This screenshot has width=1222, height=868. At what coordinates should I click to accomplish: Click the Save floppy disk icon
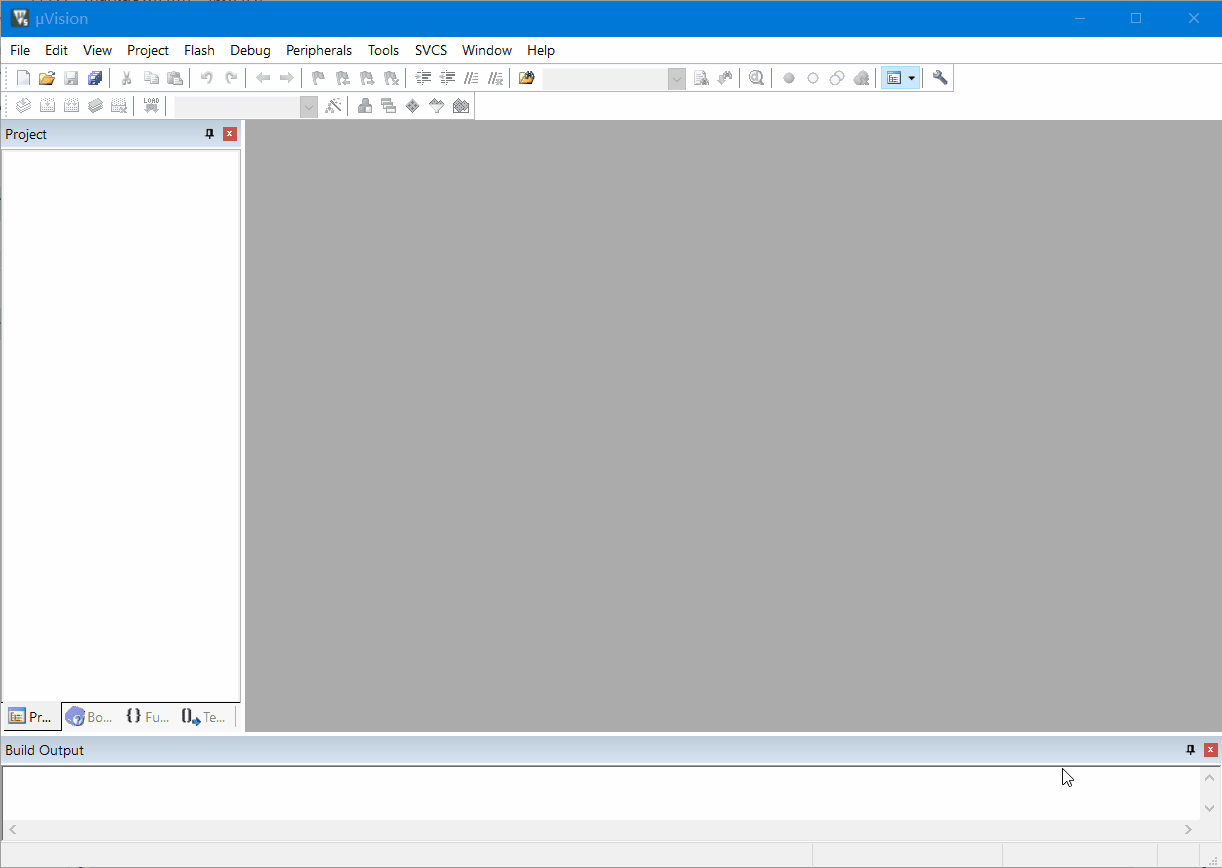pos(71,78)
